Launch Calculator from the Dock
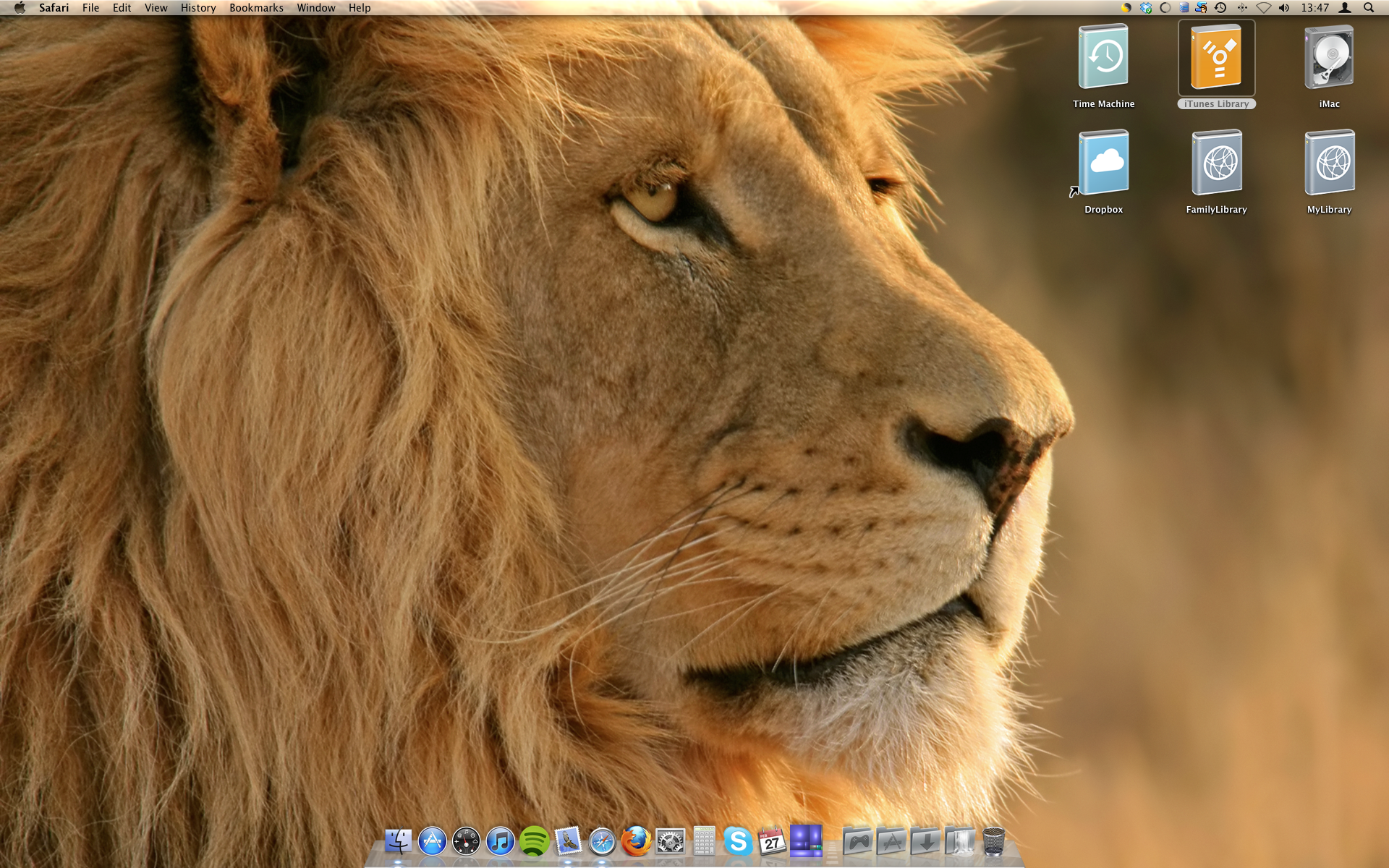The height and width of the screenshot is (868, 1389). [x=704, y=841]
